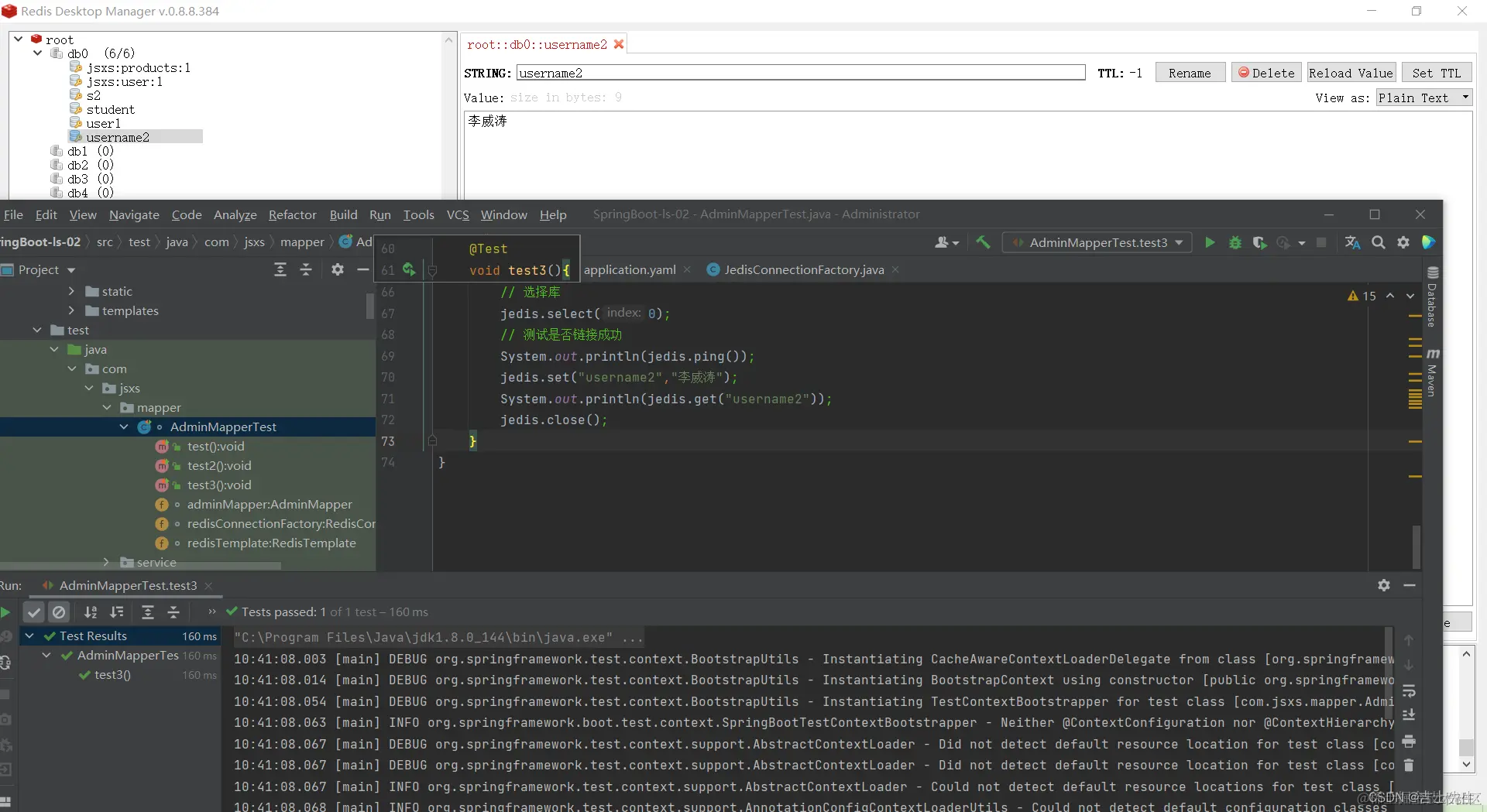
Task: Click the STRING key name input field
Action: pyautogui.click(x=801, y=73)
